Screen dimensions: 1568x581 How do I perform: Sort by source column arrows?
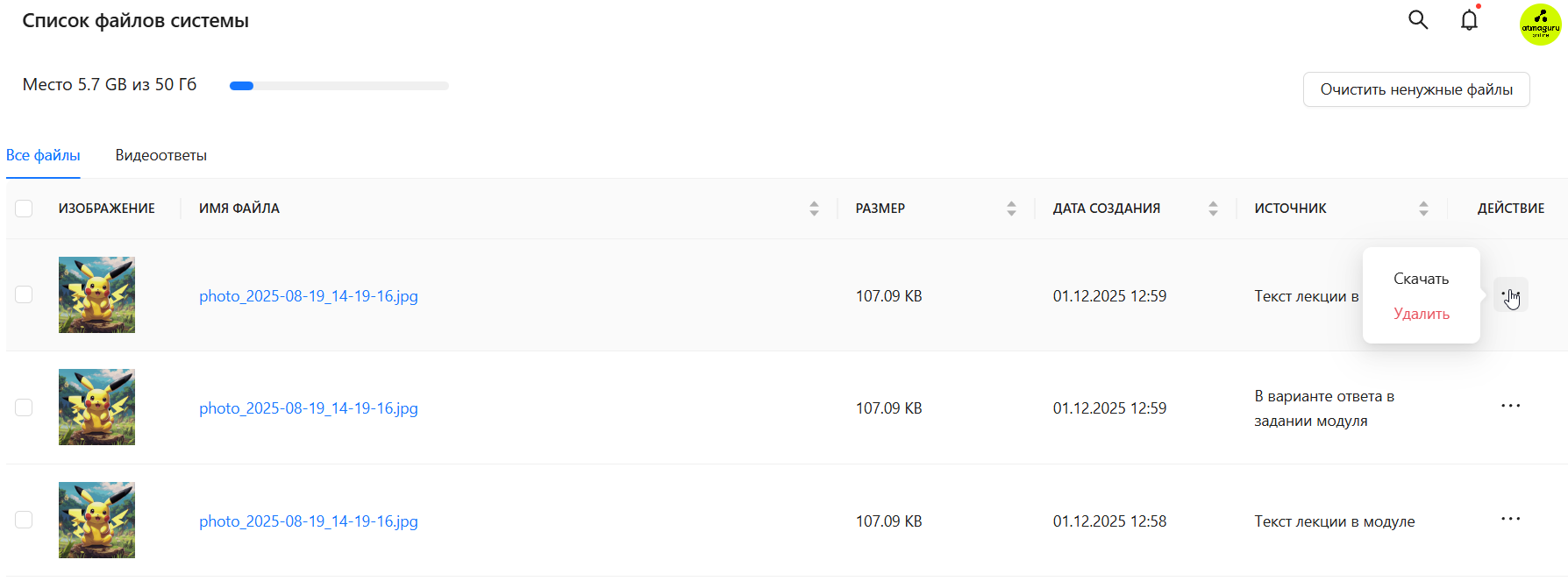(1423, 209)
